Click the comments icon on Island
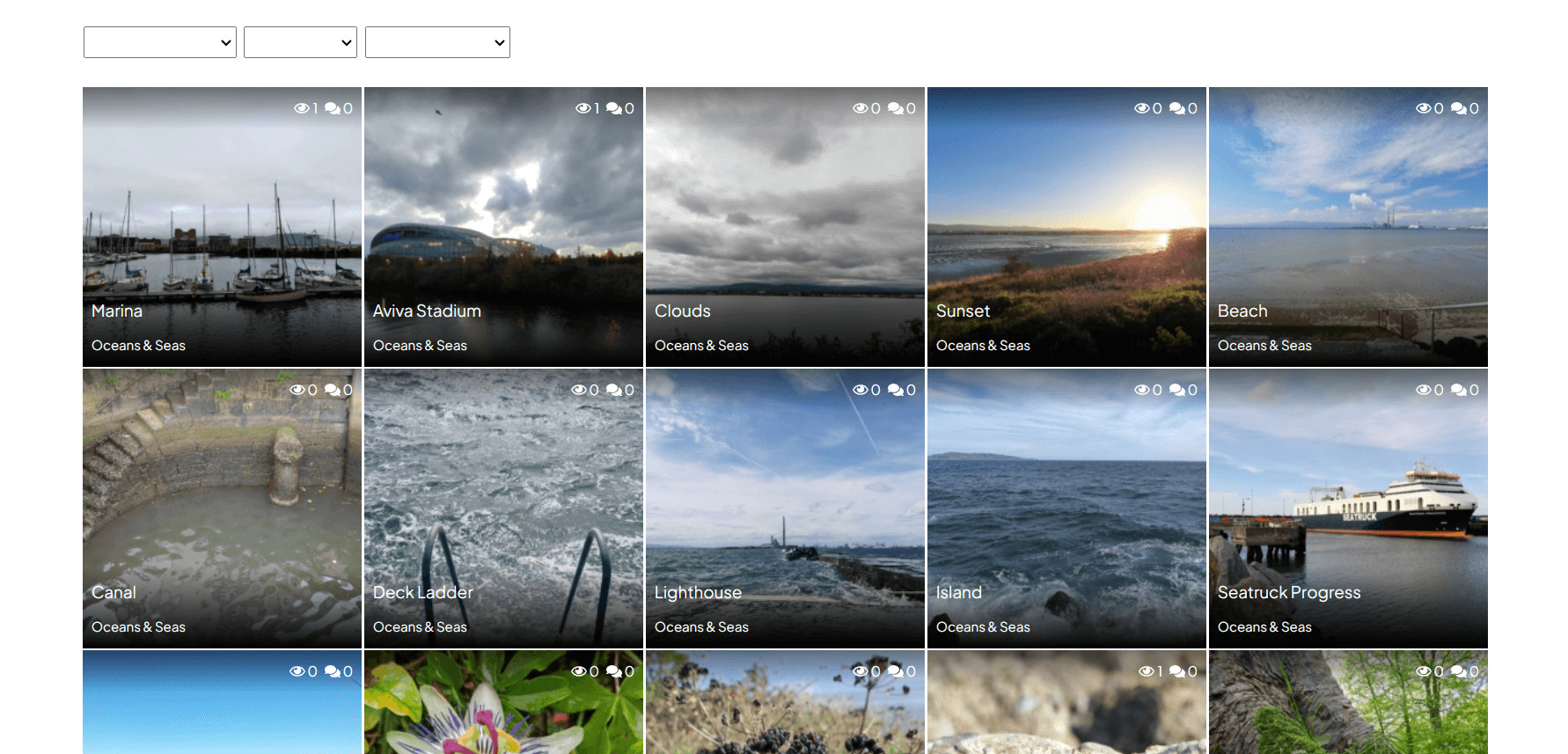The image size is (1568, 754). pyautogui.click(x=1177, y=390)
